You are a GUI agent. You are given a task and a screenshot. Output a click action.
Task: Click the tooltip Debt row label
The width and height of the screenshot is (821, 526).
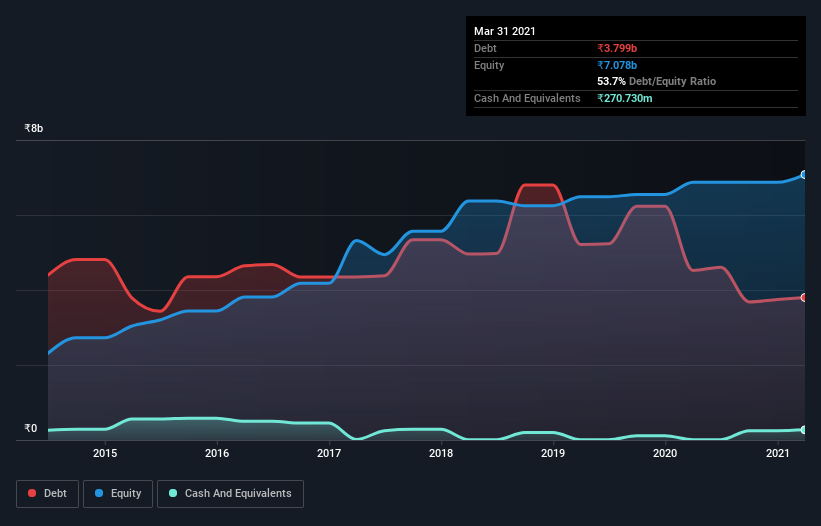tap(485, 48)
